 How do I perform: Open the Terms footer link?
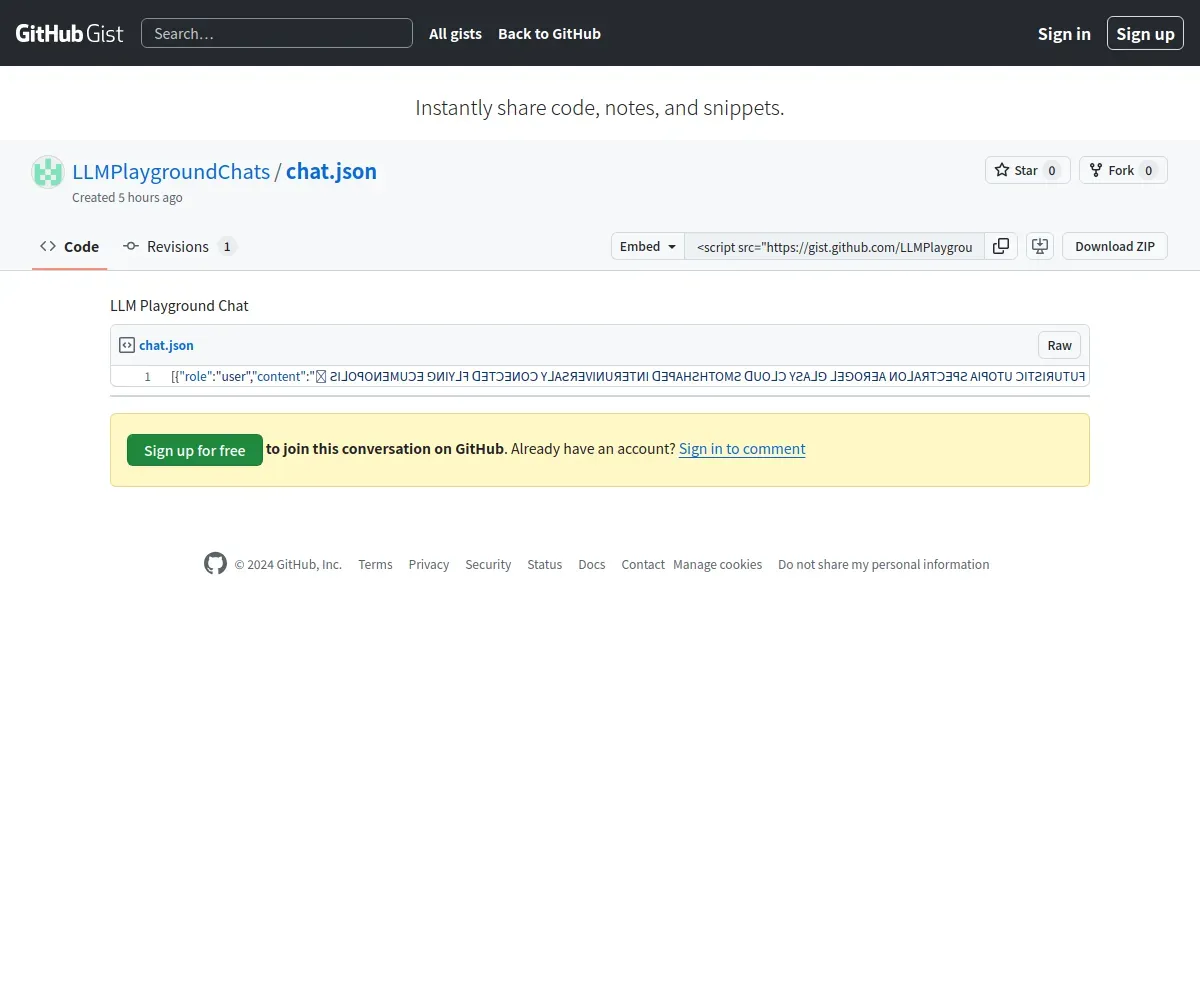375,564
